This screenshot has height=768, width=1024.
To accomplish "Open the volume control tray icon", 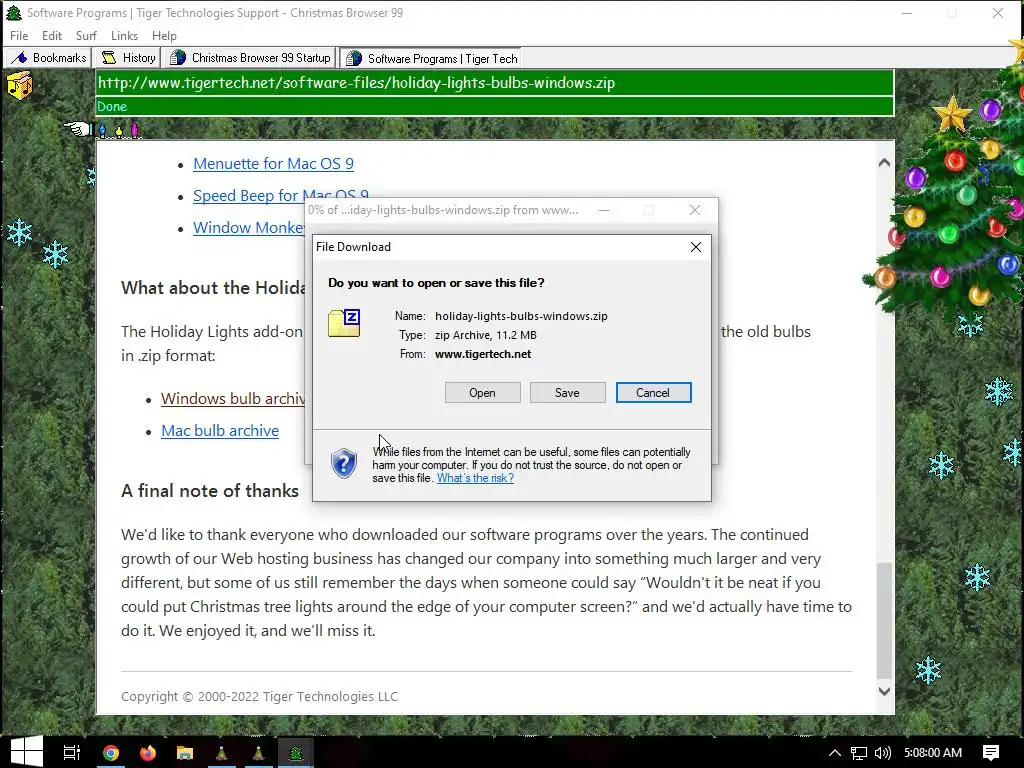I will click(882, 753).
